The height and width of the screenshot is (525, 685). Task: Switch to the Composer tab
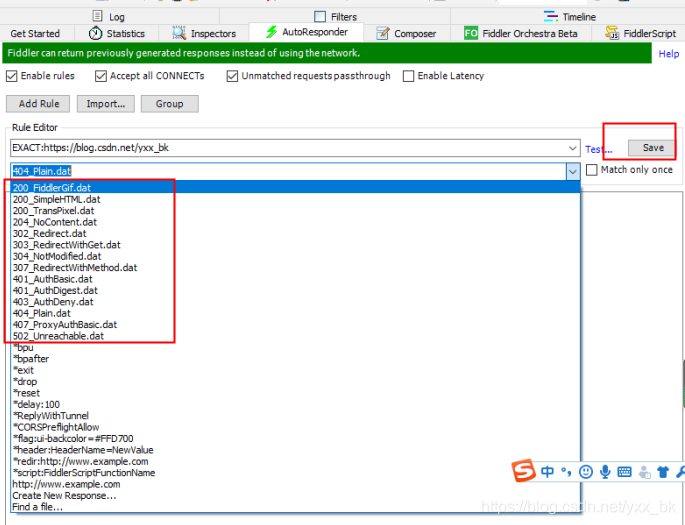click(406, 34)
